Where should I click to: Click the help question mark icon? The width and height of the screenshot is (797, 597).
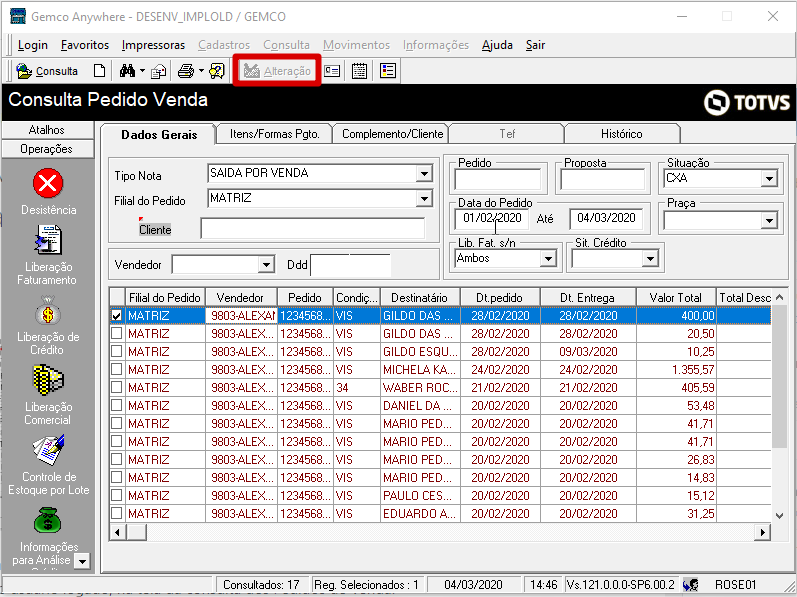(217, 71)
